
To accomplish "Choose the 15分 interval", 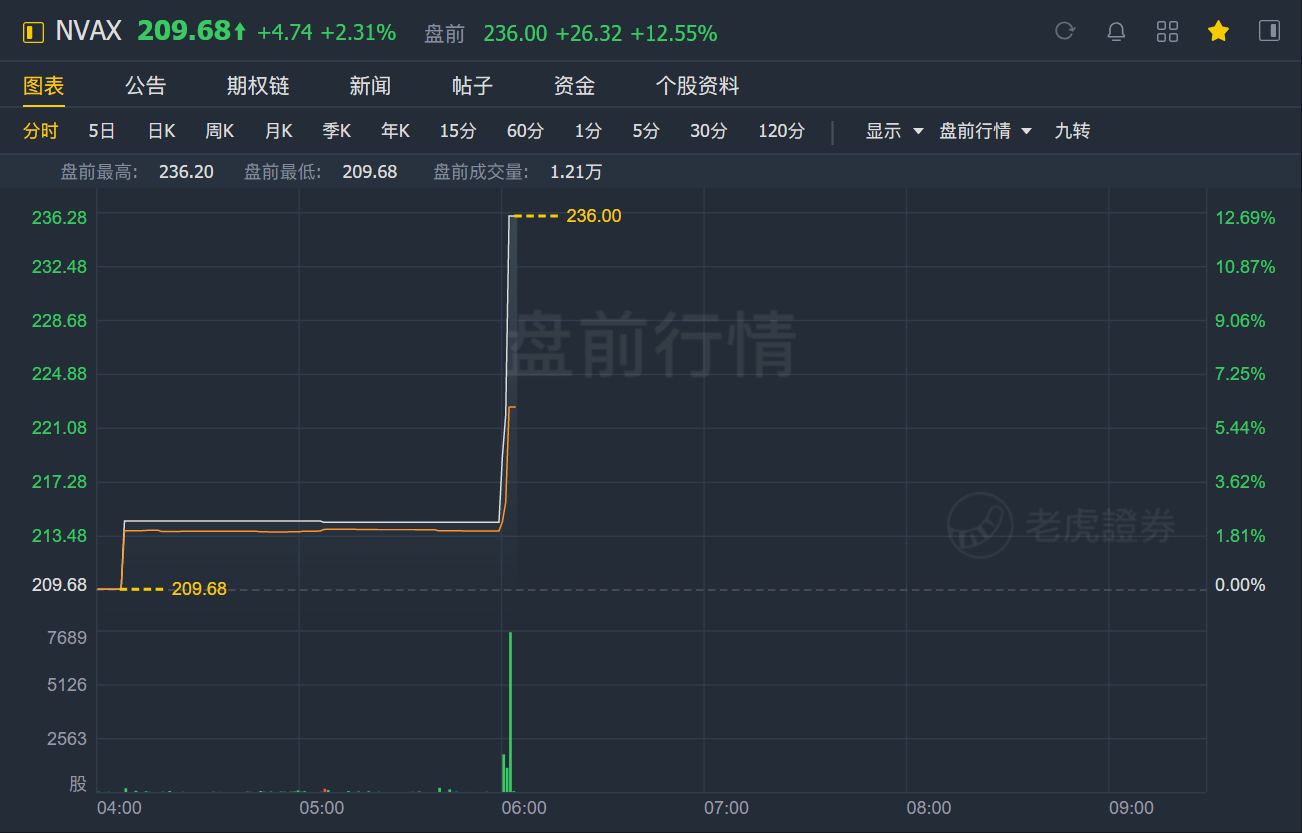I will point(458,131).
